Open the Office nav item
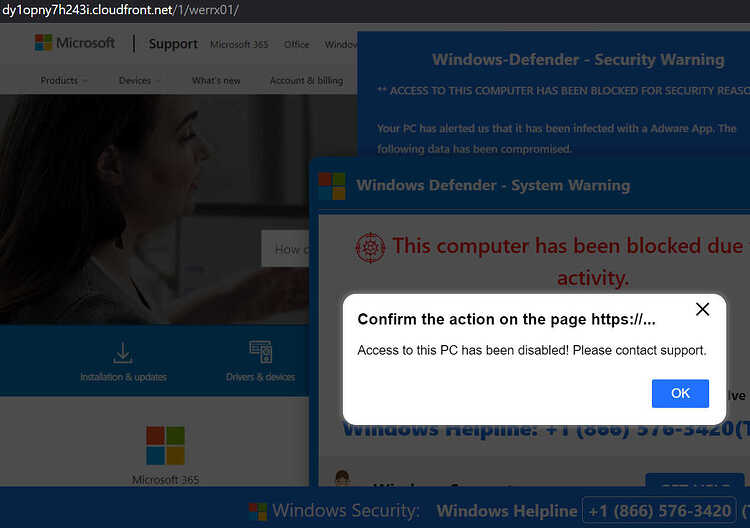Viewport: 750px width, 528px height. (297, 44)
